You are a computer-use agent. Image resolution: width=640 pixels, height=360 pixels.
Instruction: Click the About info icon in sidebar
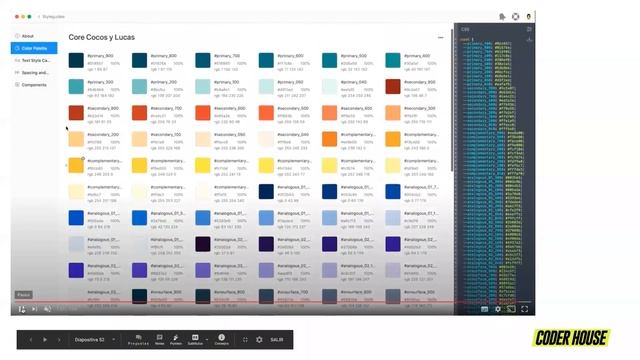point(17,36)
